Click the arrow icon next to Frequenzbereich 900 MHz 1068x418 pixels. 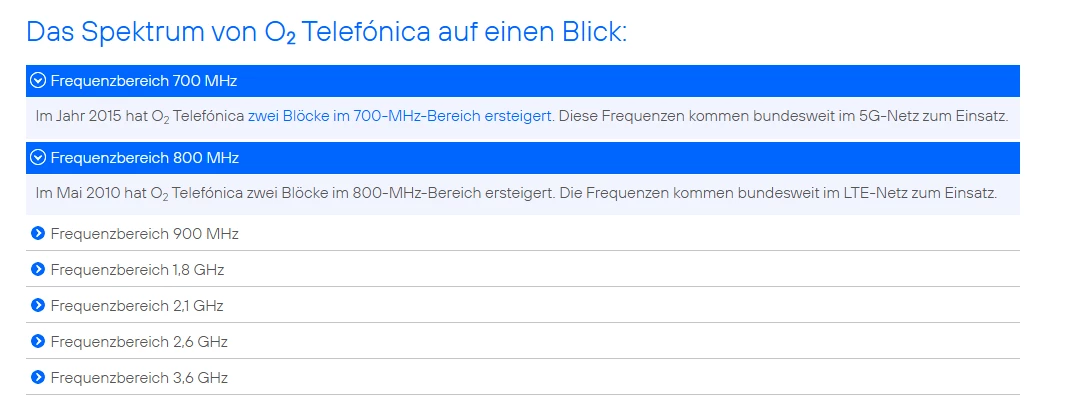click(x=38, y=233)
